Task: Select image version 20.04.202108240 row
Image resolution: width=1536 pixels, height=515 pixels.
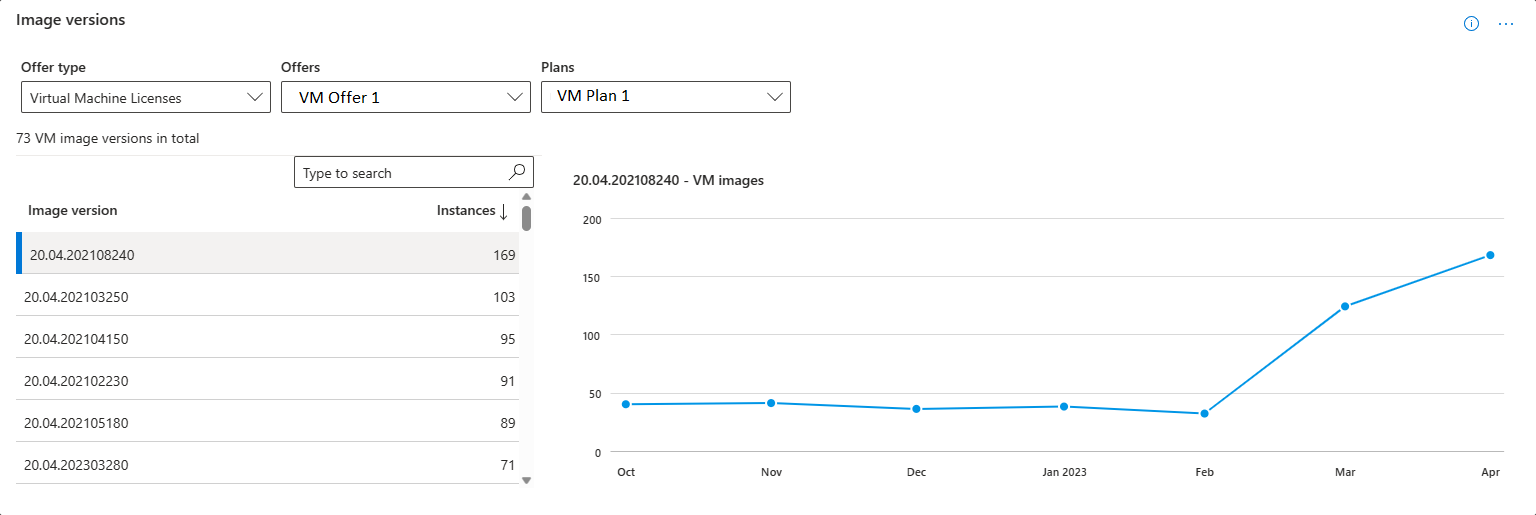Action: click(x=270, y=255)
